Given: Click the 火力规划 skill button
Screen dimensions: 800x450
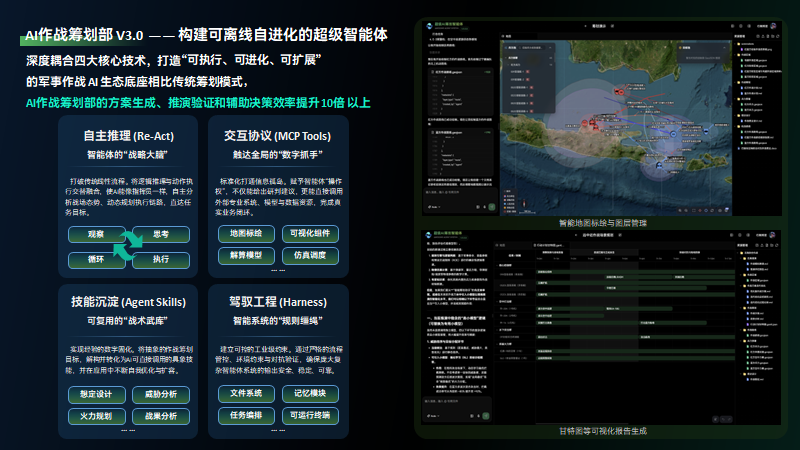Looking at the screenshot, I should (x=96, y=416).
